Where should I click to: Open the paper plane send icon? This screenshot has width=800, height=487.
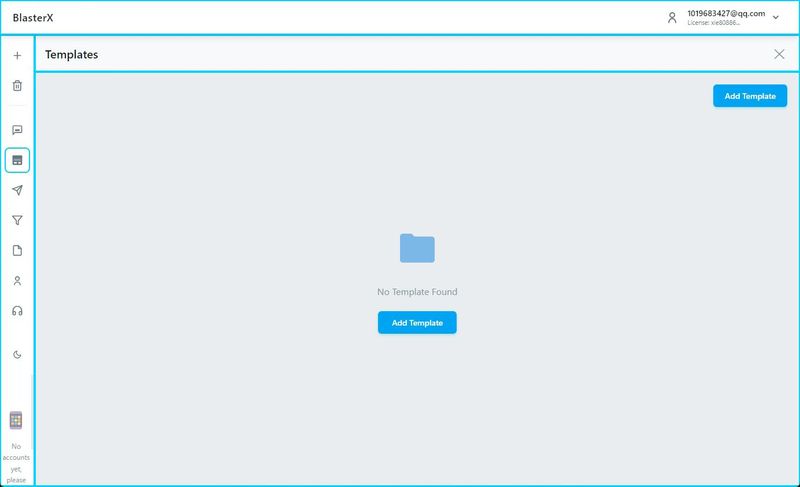pyautogui.click(x=17, y=190)
